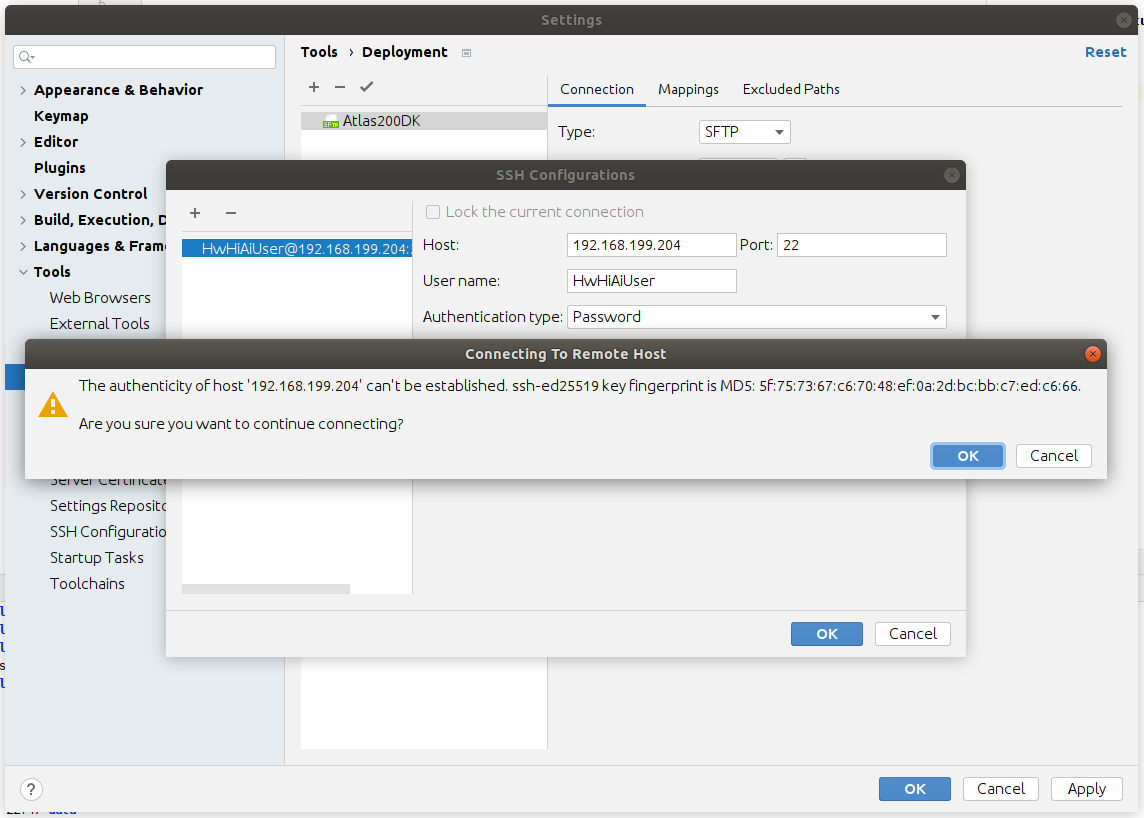Click OK at bottom of Settings window
The image size is (1144, 818).
tap(915, 789)
